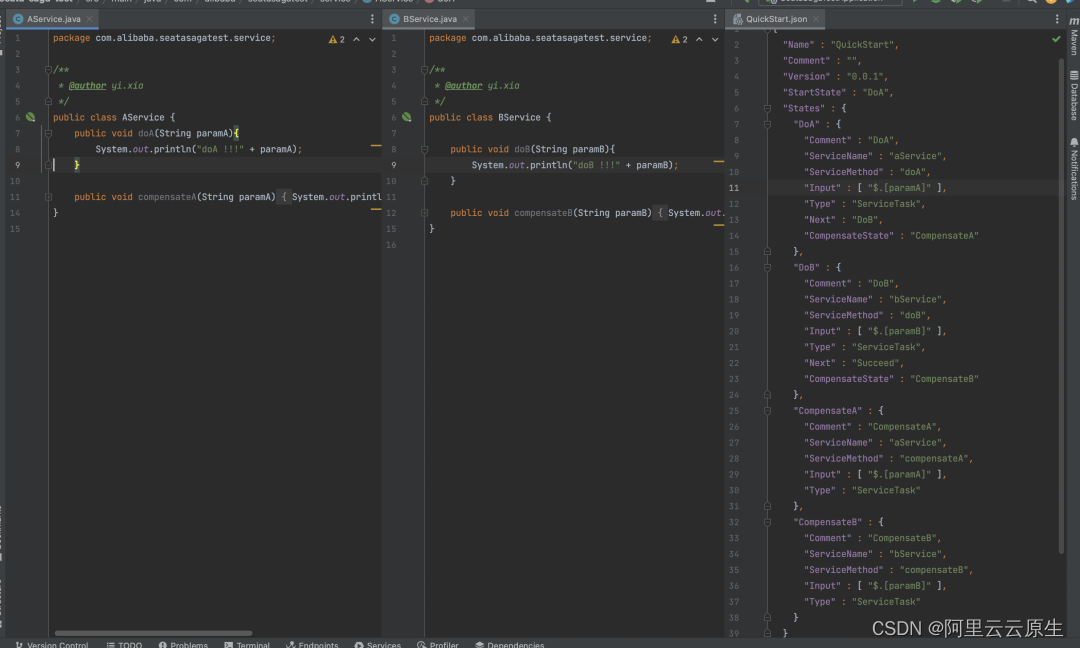Click the "compensateA" ServiceMethod value in JSON
Screen dimensions: 1080x648
coord(935,459)
